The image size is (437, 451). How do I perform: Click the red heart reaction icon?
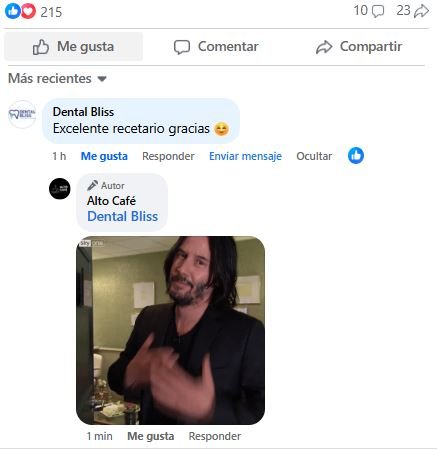(29, 11)
